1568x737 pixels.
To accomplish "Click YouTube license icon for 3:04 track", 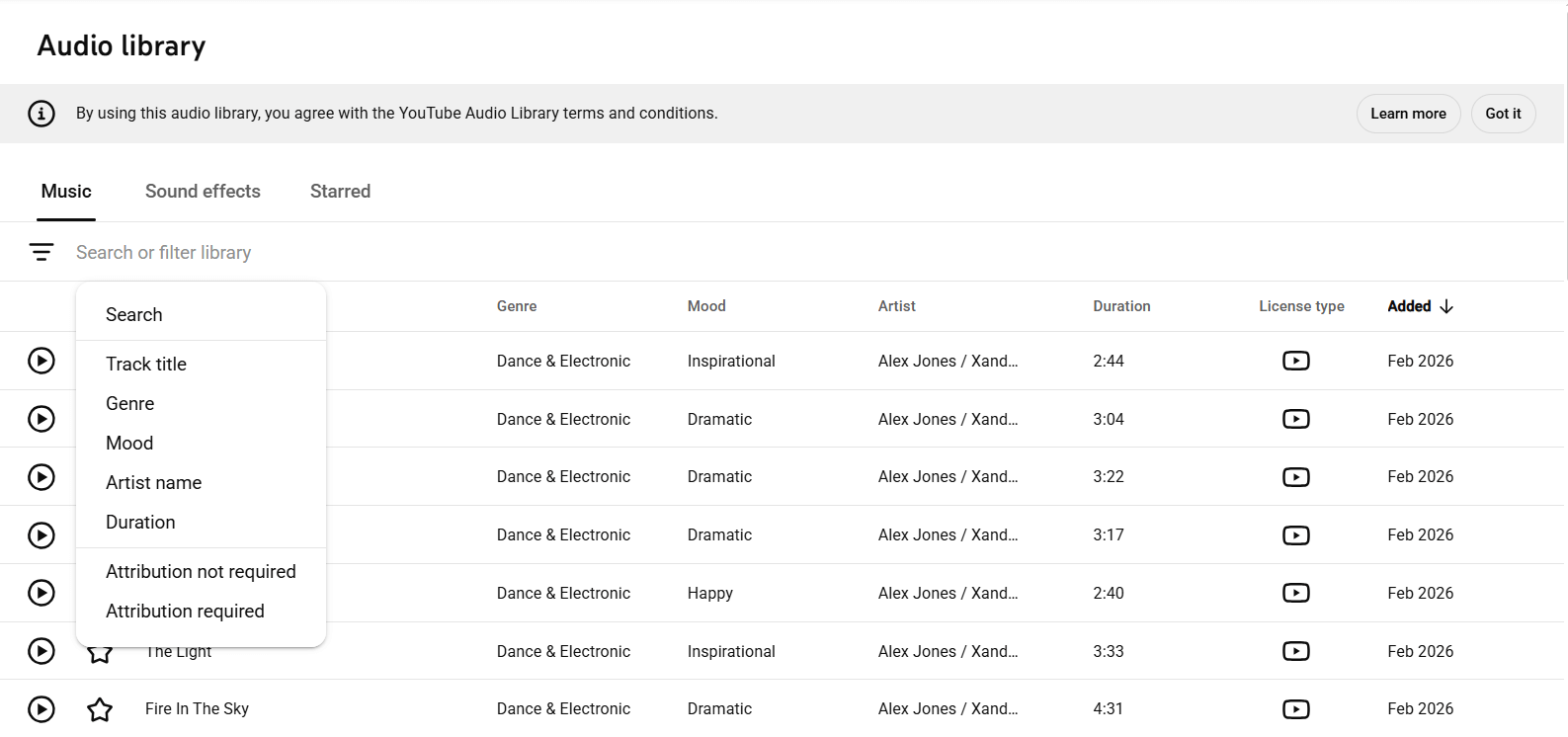I will click(1296, 419).
